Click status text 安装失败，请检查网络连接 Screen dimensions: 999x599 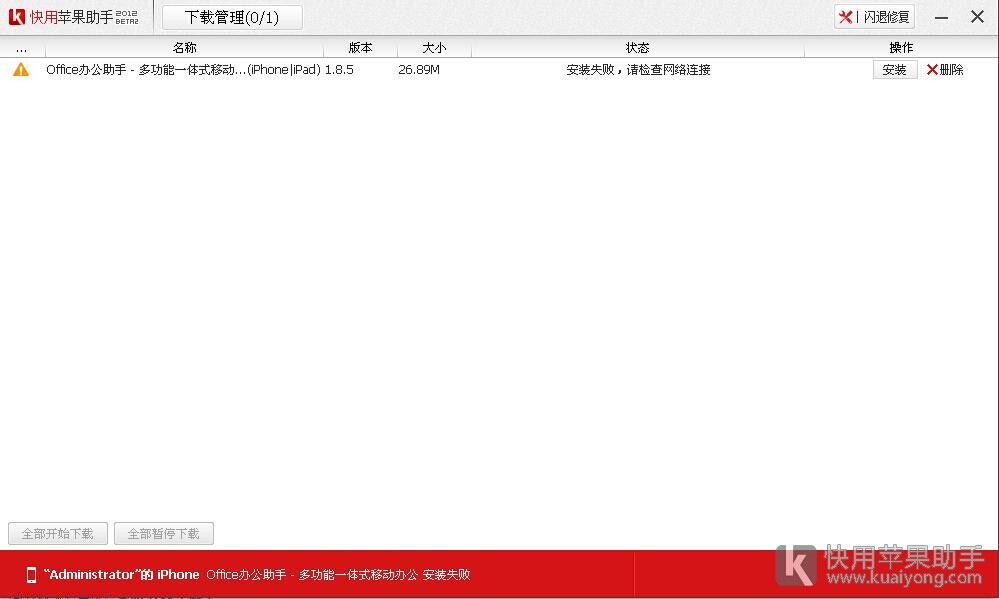click(638, 69)
